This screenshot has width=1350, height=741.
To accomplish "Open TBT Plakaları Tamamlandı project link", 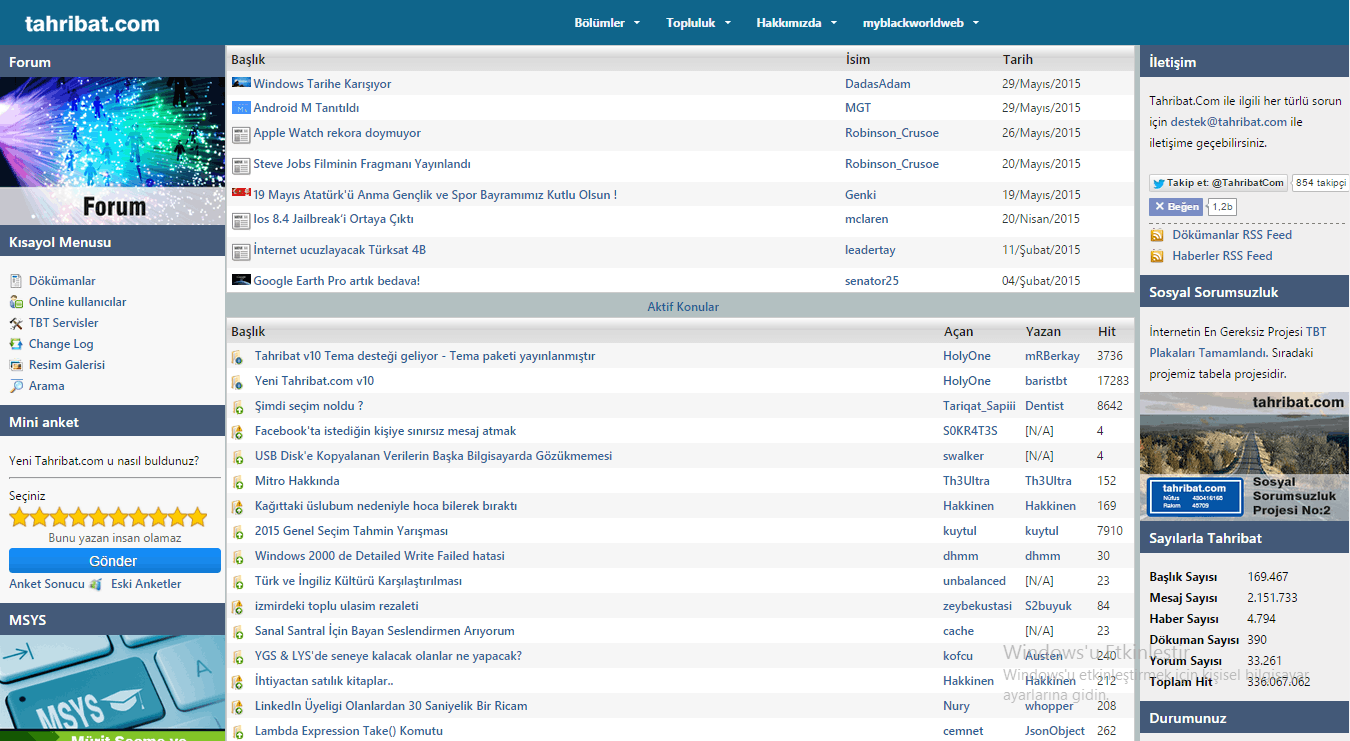I will [x=1238, y=342].
